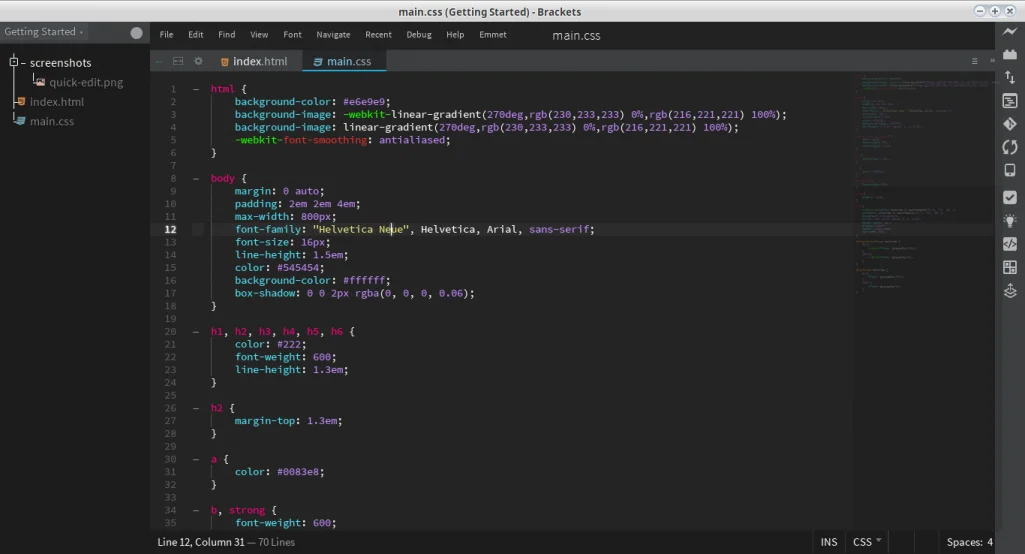Screen dimensions: 1025x554
Task: Toggle split view icon in tab bar
Action: point(178,61)
